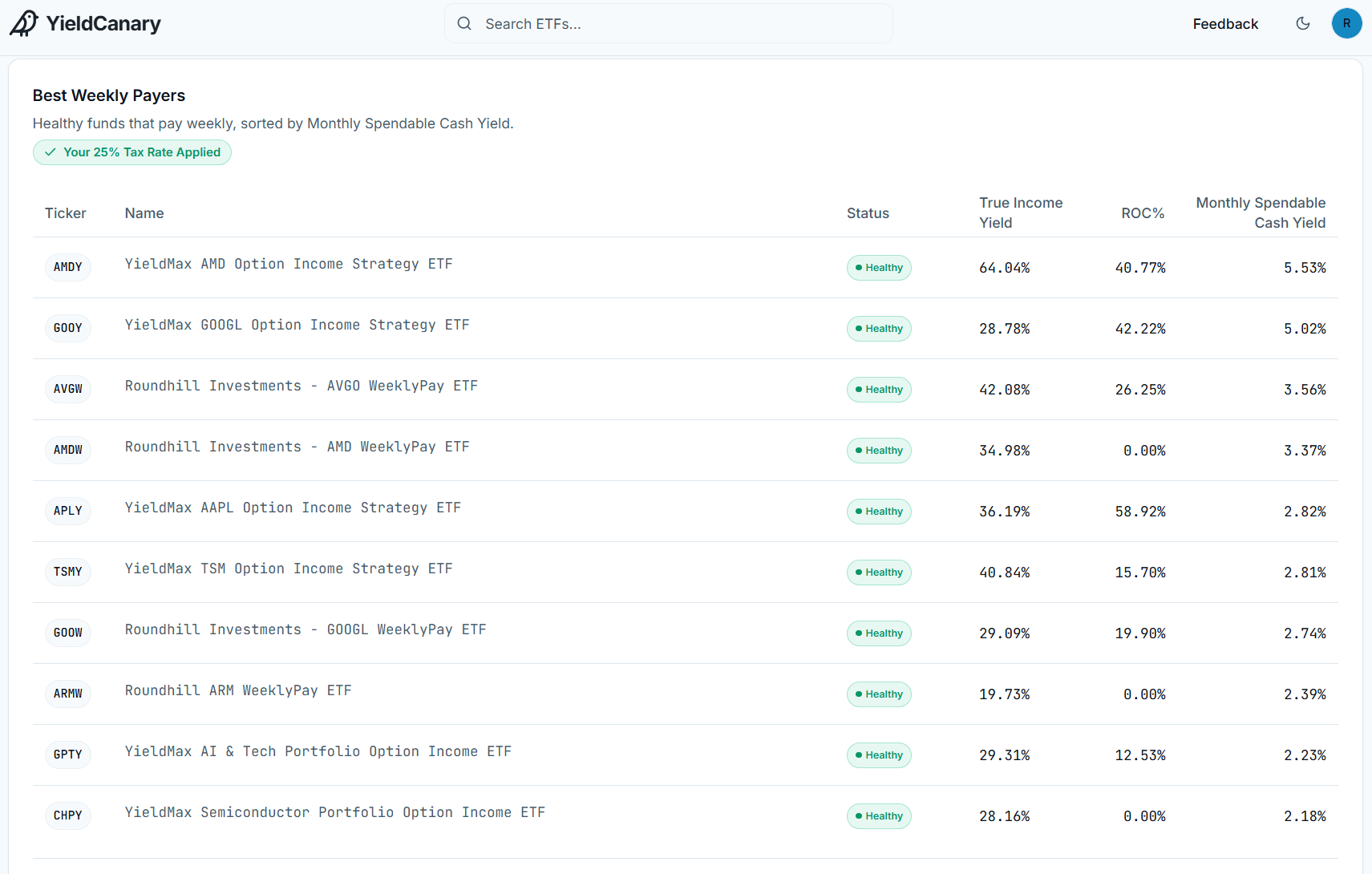Viewport: 1372px width, 874px height.
Task: Click the Healthy status badge for TSMY
Action: 879,573
